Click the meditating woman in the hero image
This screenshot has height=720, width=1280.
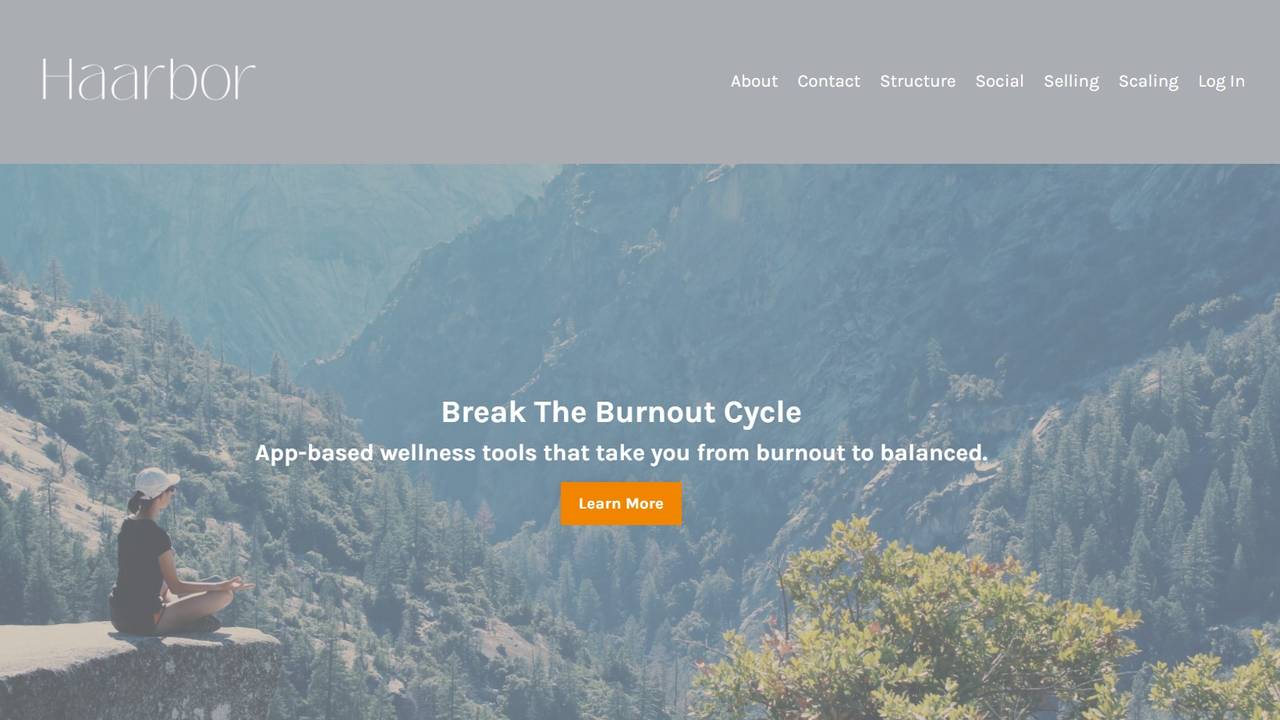170,555
